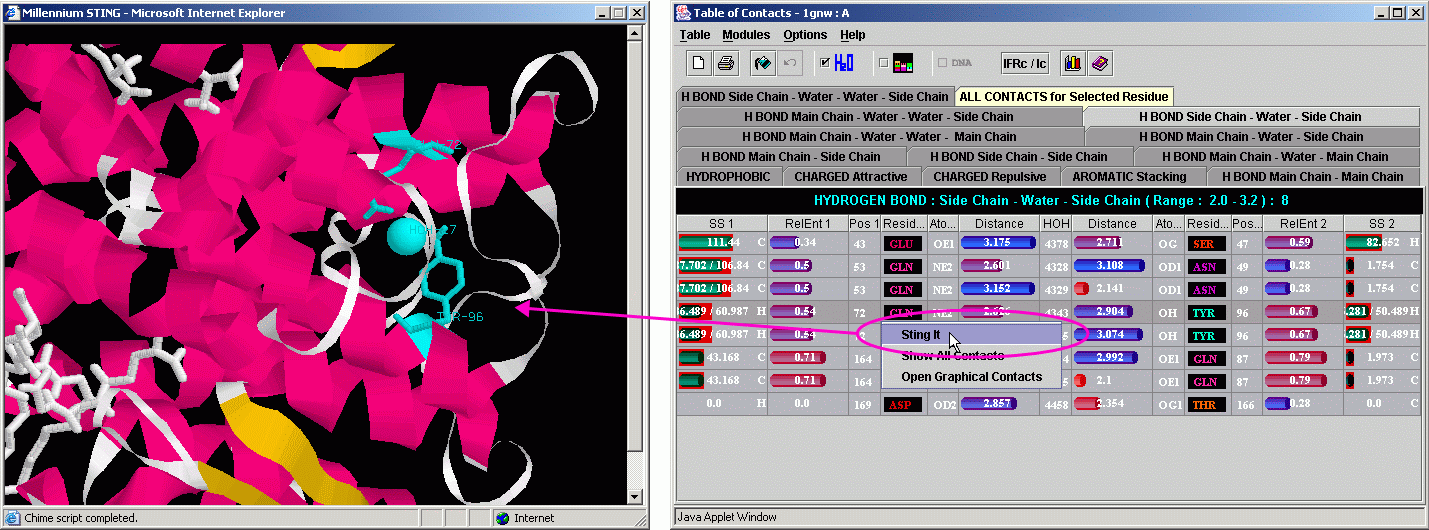The width and height of the screenshot is (1429, 530).
Task: Click the RelEnt 1 column header
Action: click(808, 224)
